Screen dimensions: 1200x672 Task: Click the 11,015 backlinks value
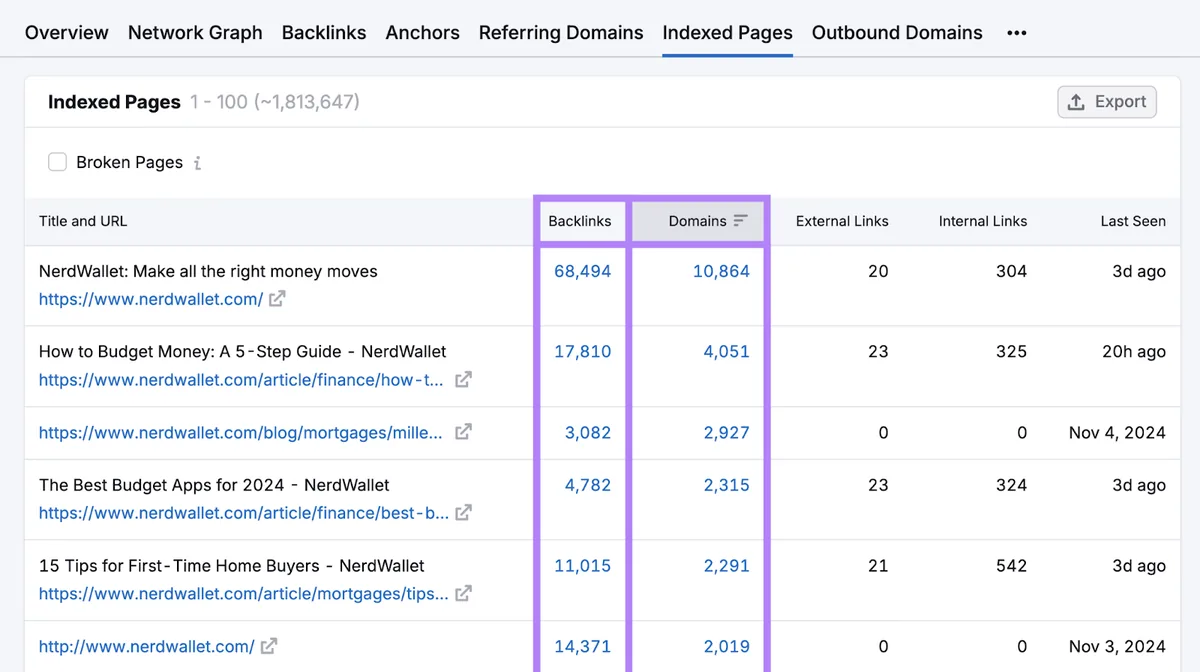583,566
